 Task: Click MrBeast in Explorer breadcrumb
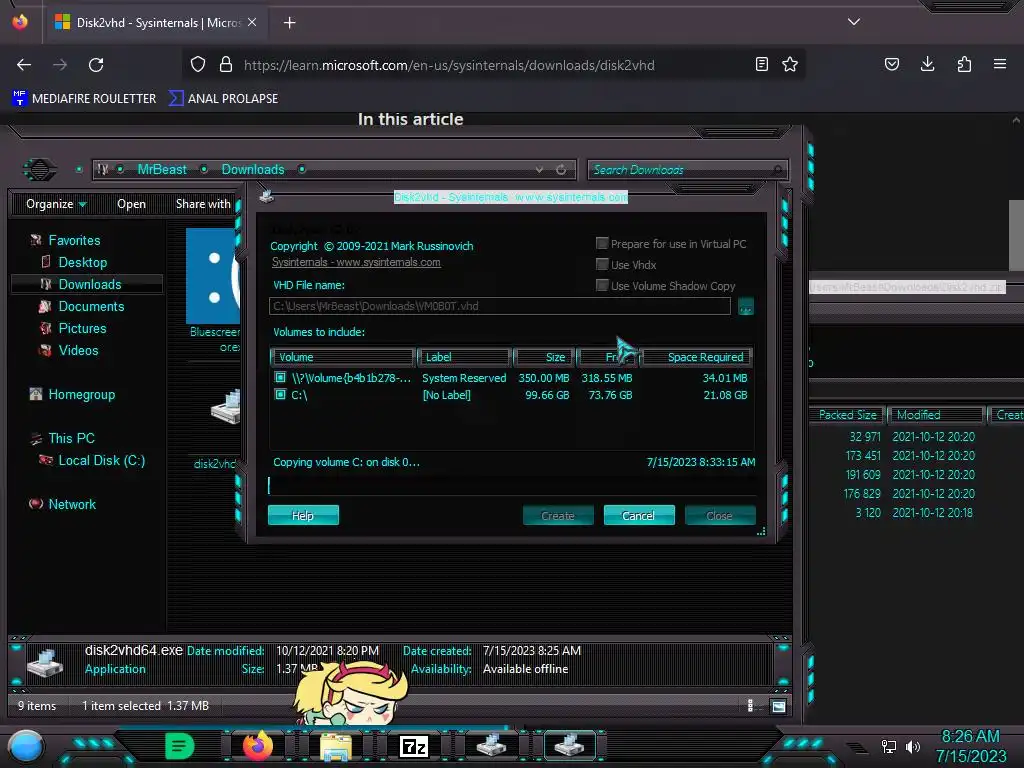162,170
